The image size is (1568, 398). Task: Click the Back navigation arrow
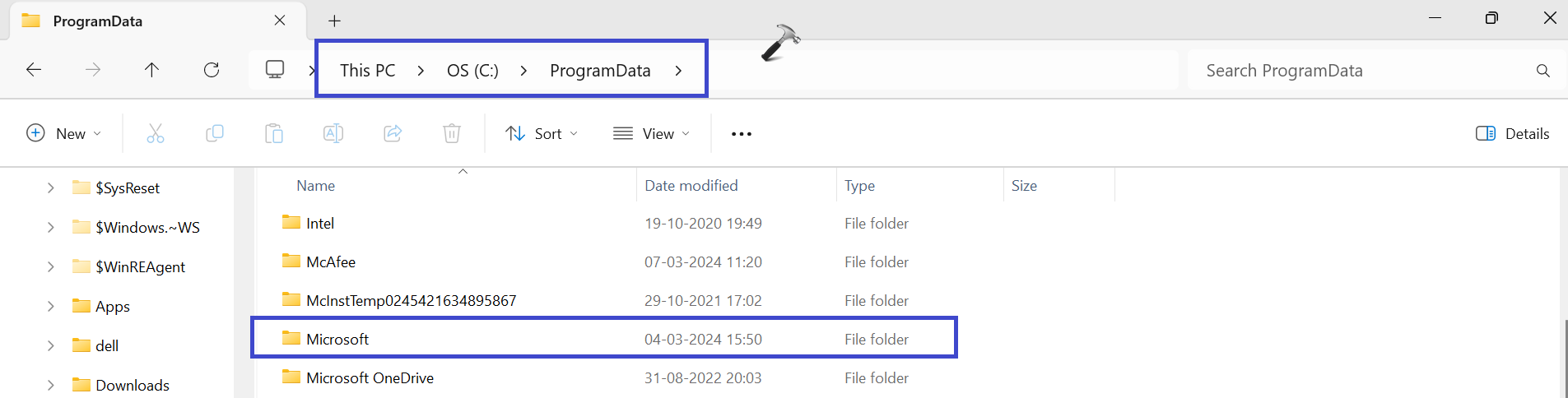pyautogui.click(x=34, y=70)
